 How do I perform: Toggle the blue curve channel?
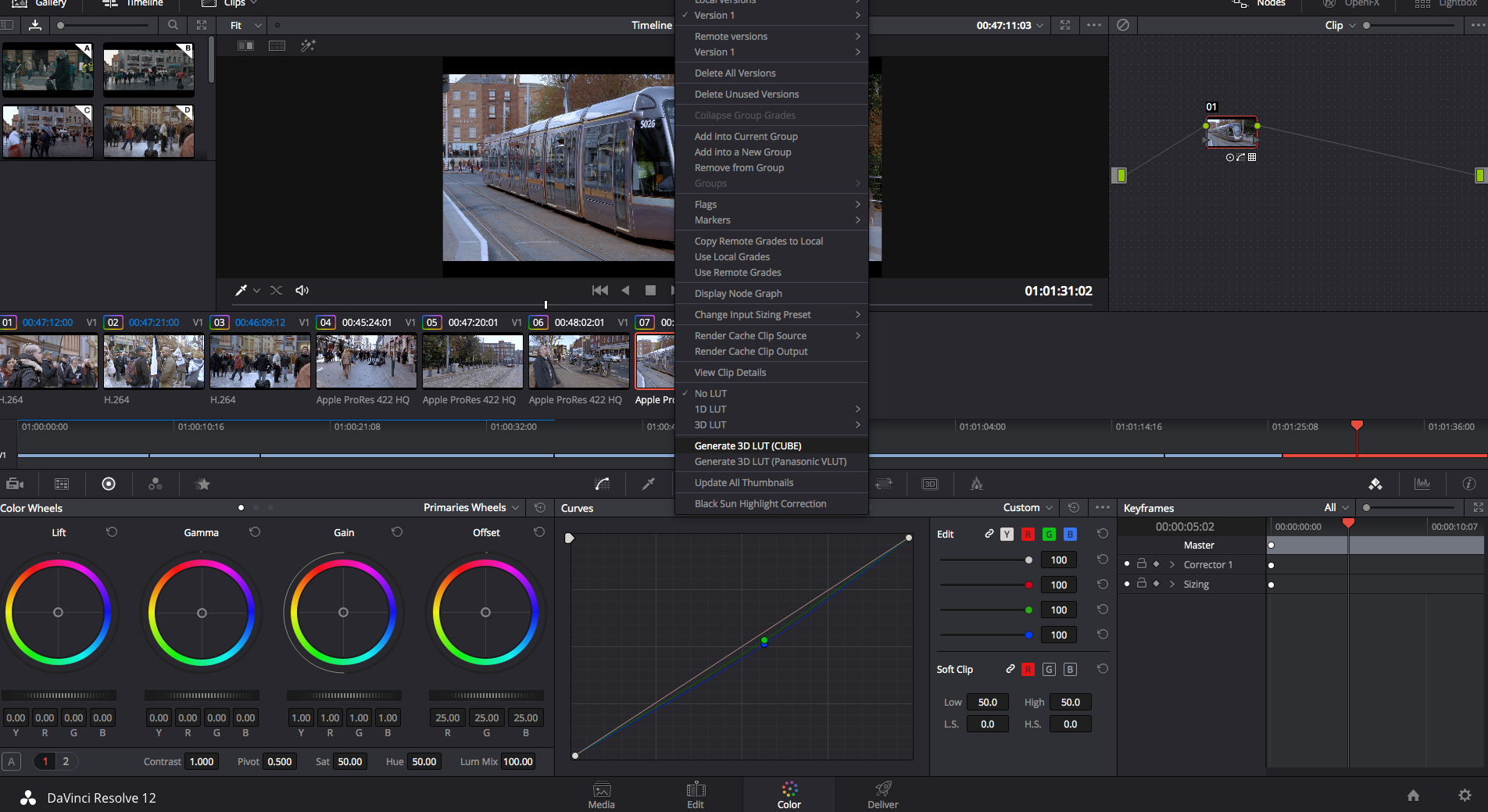pyautogui.click(x=1070, y=534)
